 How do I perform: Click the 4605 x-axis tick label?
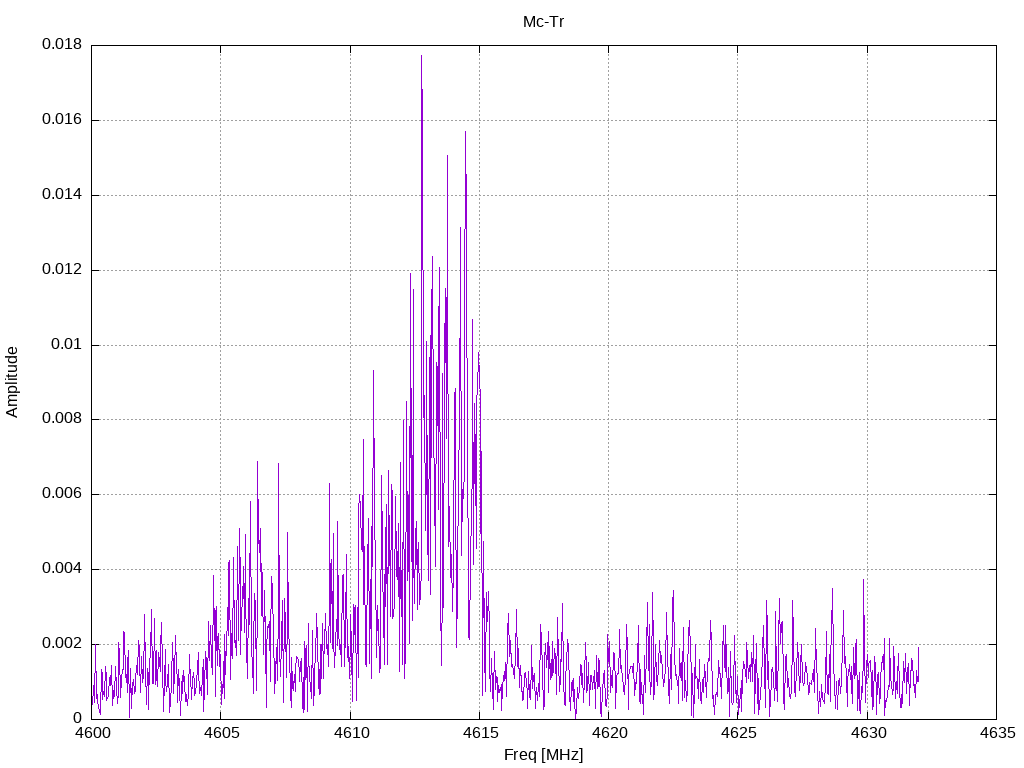[x=221, y=733]
